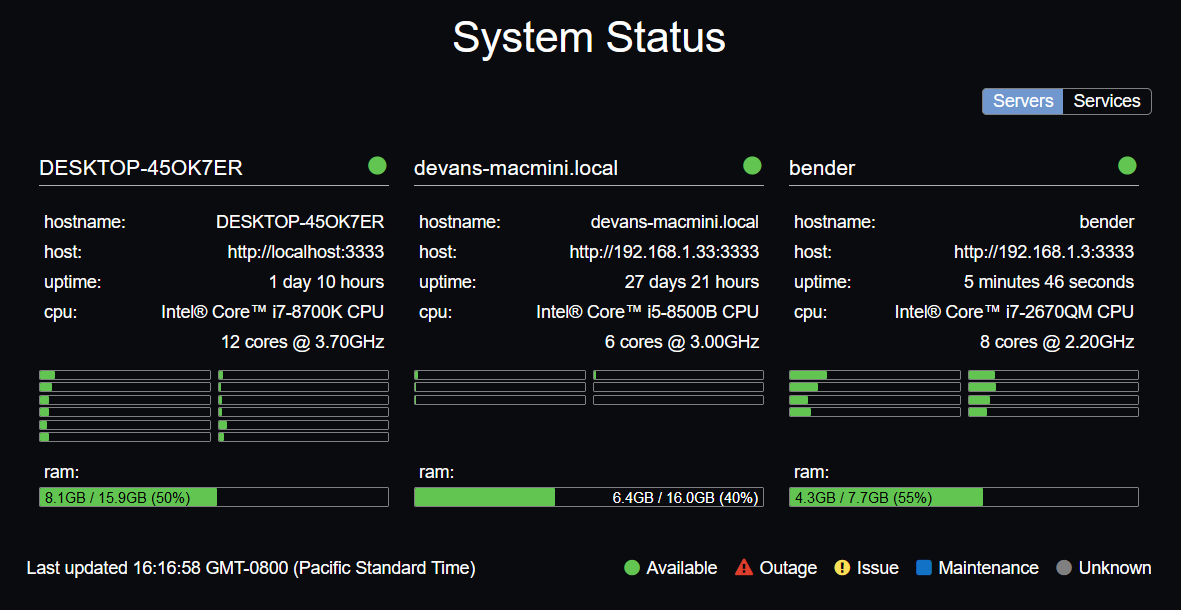Click the DESKTOP-45OK7ER card title
The image size is (1181, 610).
[x=141, y=168]
